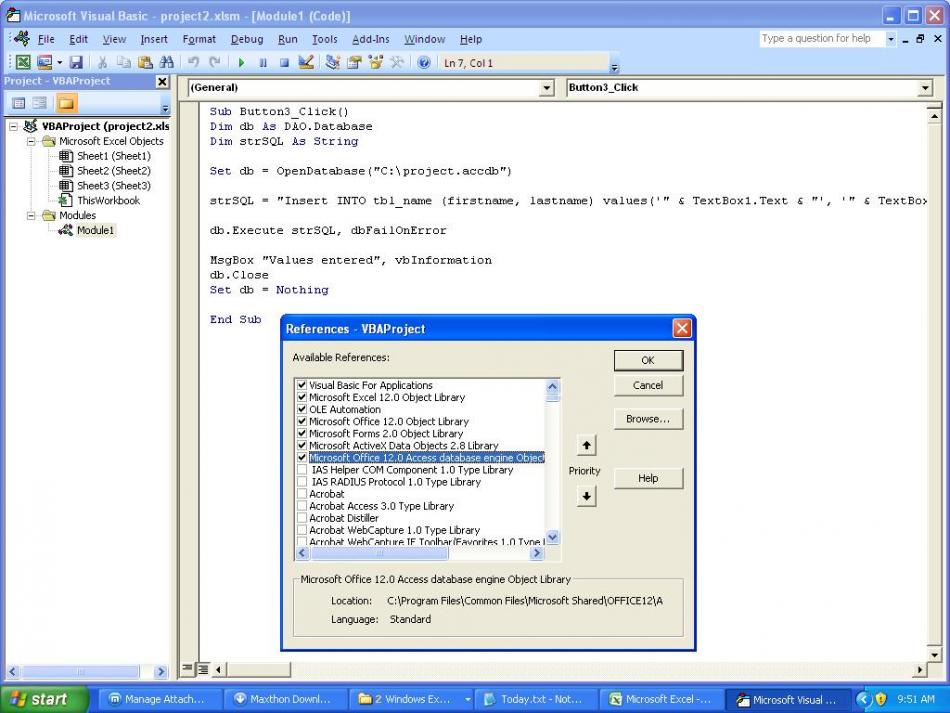Open Find with the binoculars icon
950x713 pixels.
click(x=167, y=62)
